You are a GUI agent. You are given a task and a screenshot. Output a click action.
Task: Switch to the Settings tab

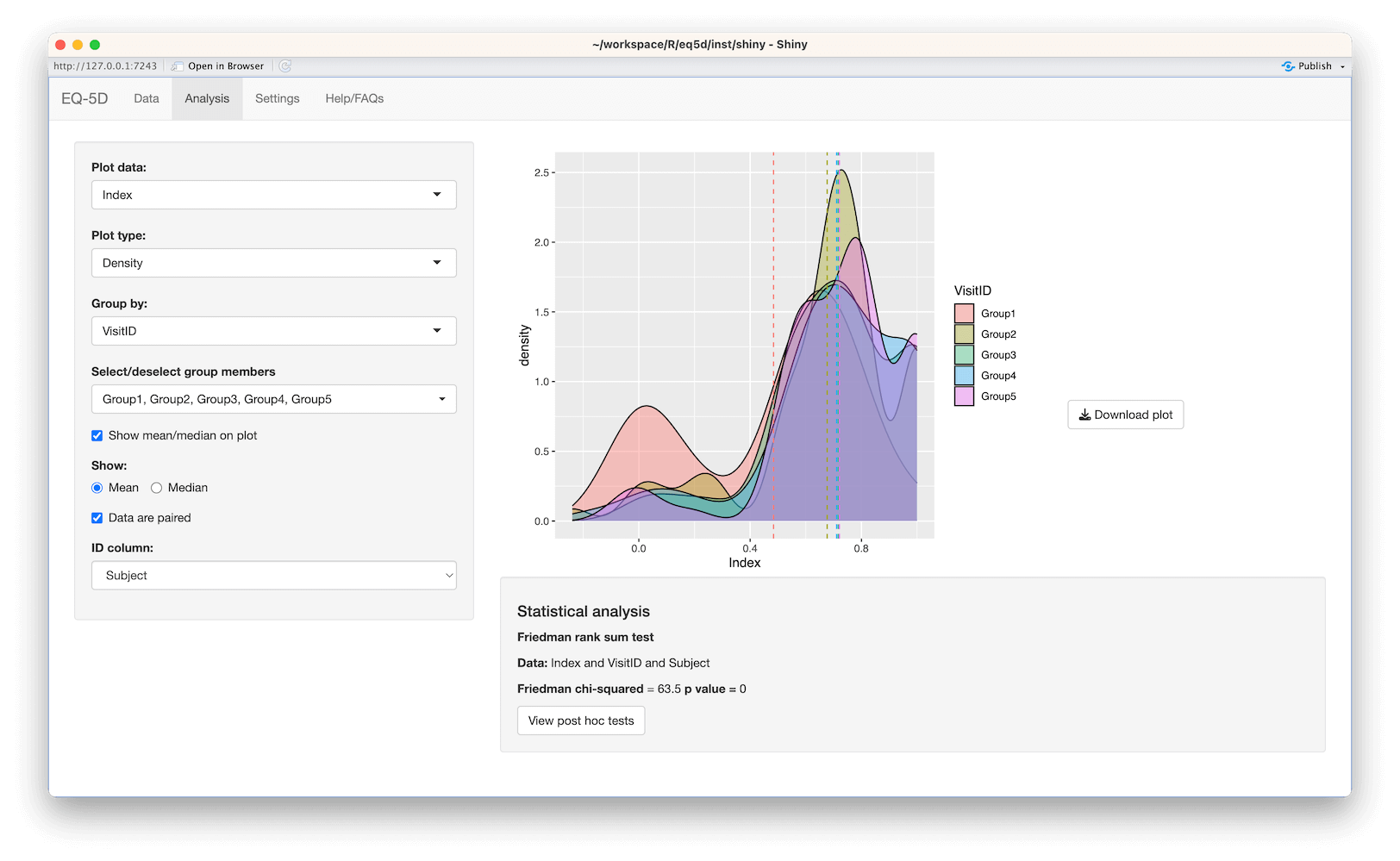click(x=277, y=98)
